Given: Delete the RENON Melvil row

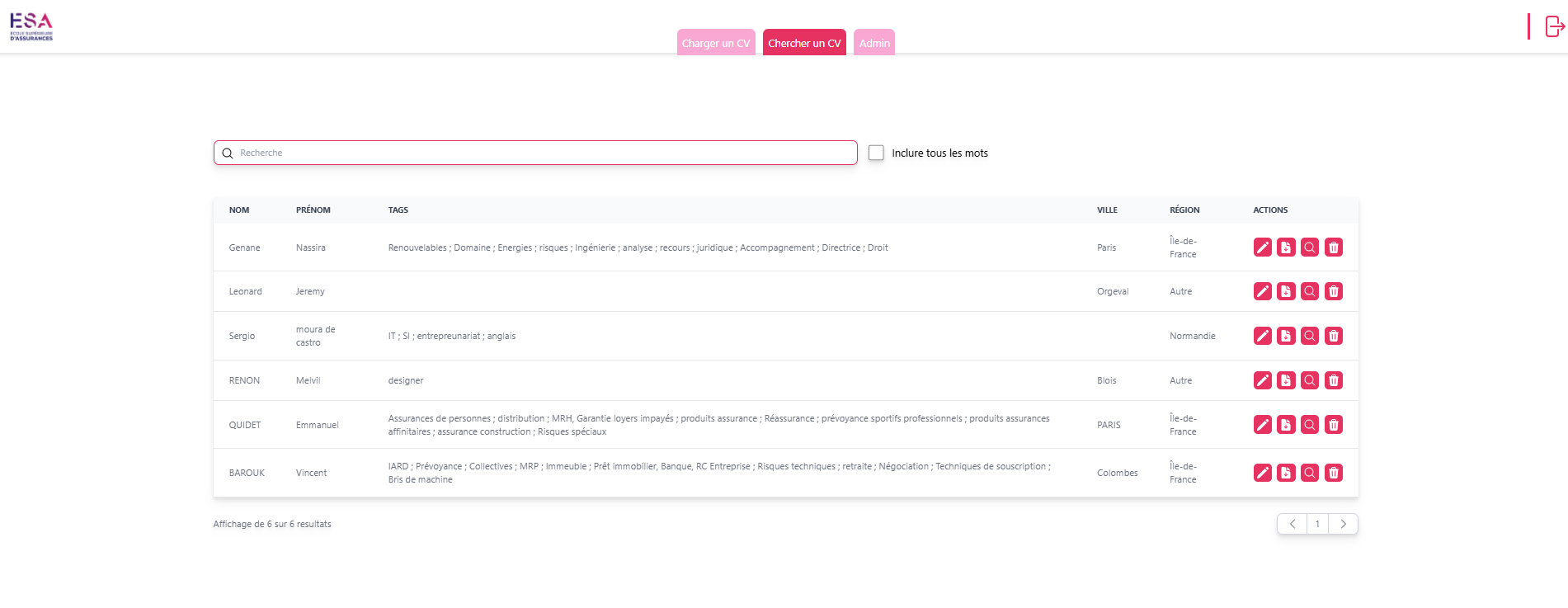Looking at the screenshot, I should click(1334, 380).
